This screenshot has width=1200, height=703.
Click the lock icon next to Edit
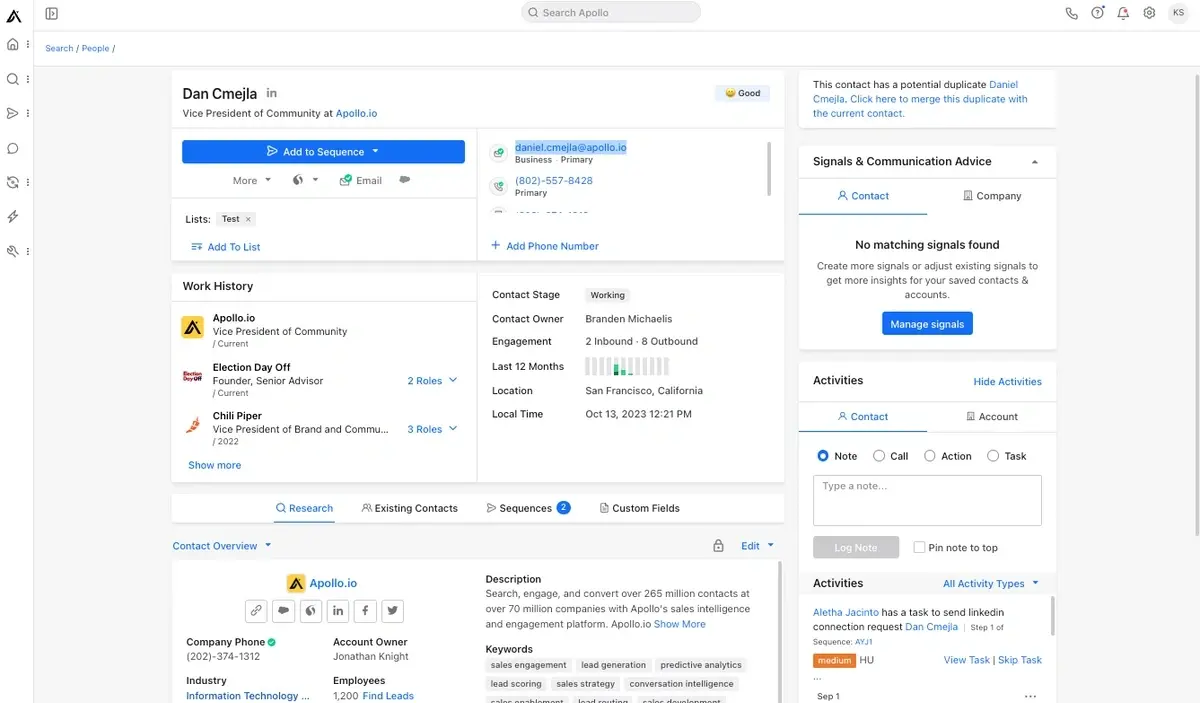click(x=718, y=546)
